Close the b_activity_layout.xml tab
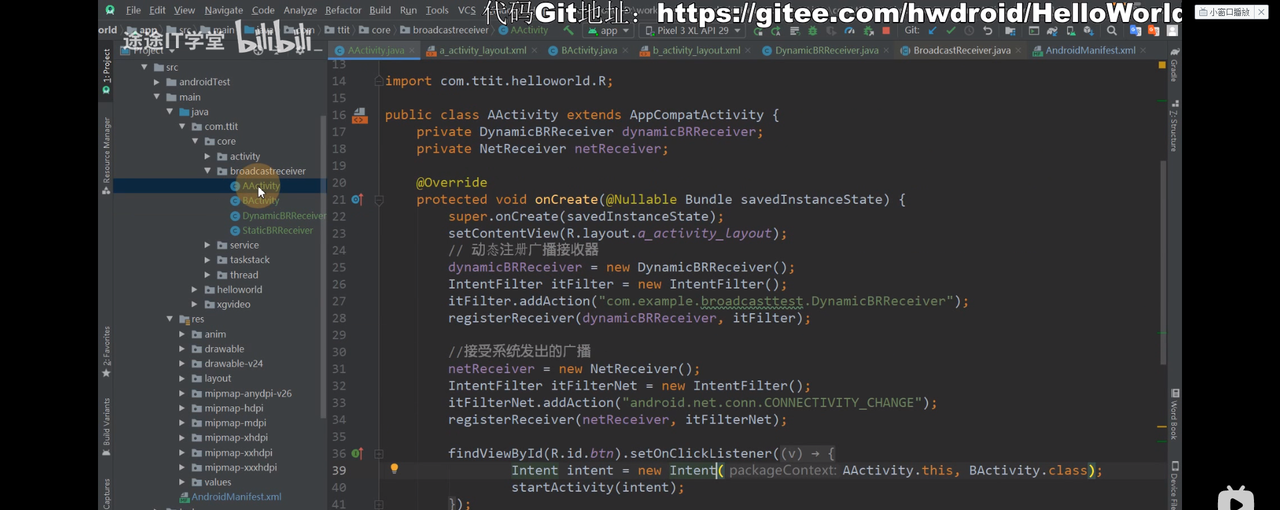 [748, 50]
